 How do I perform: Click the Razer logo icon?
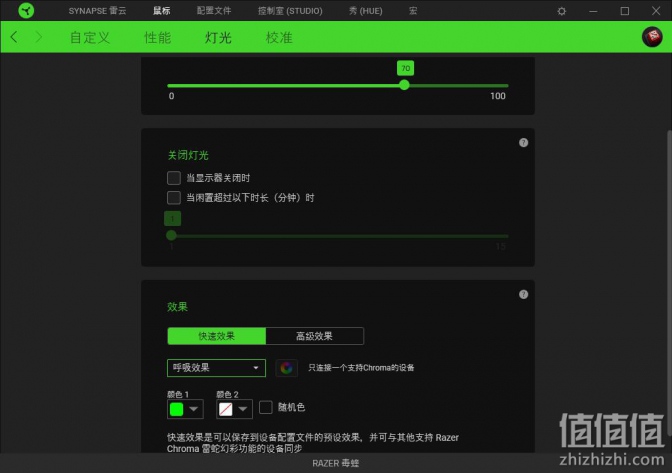[x=26, y=10]
